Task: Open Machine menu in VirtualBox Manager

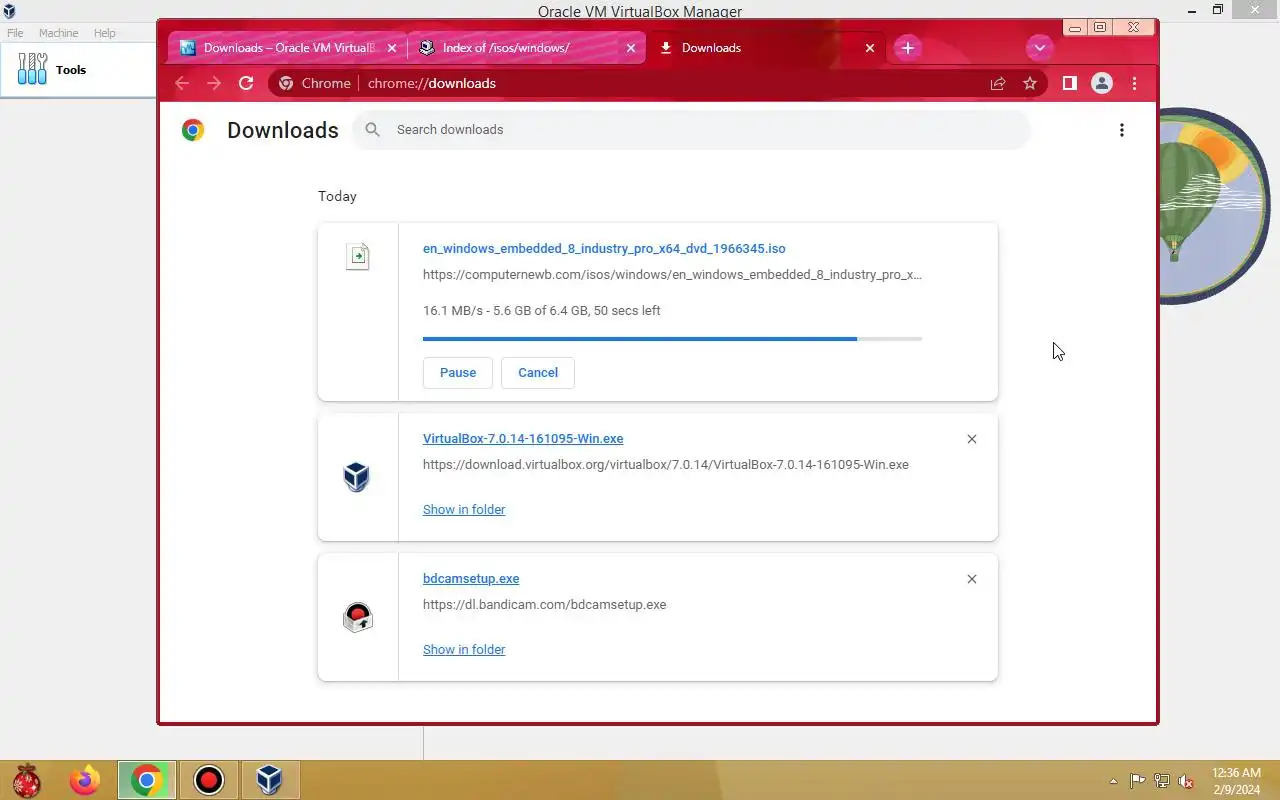Action: click(58, 33)
